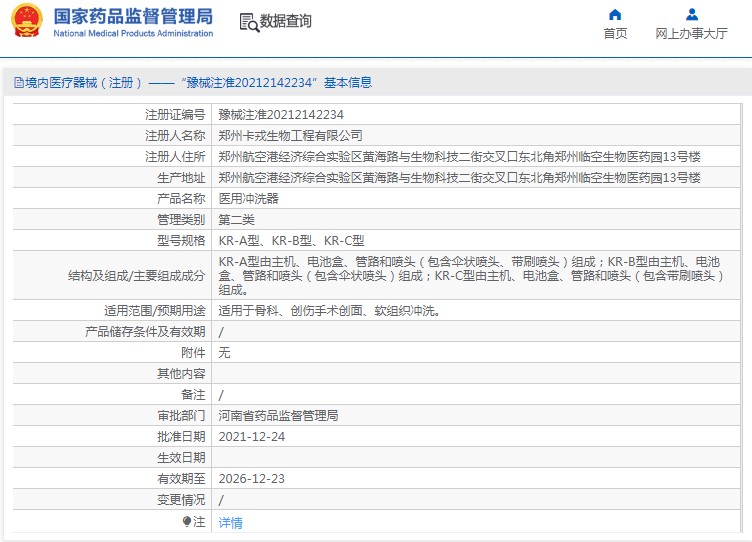Click 适用于骨科、创伤手术创面 scope text
Screen dimensions: 752x542
pos(329,311)
